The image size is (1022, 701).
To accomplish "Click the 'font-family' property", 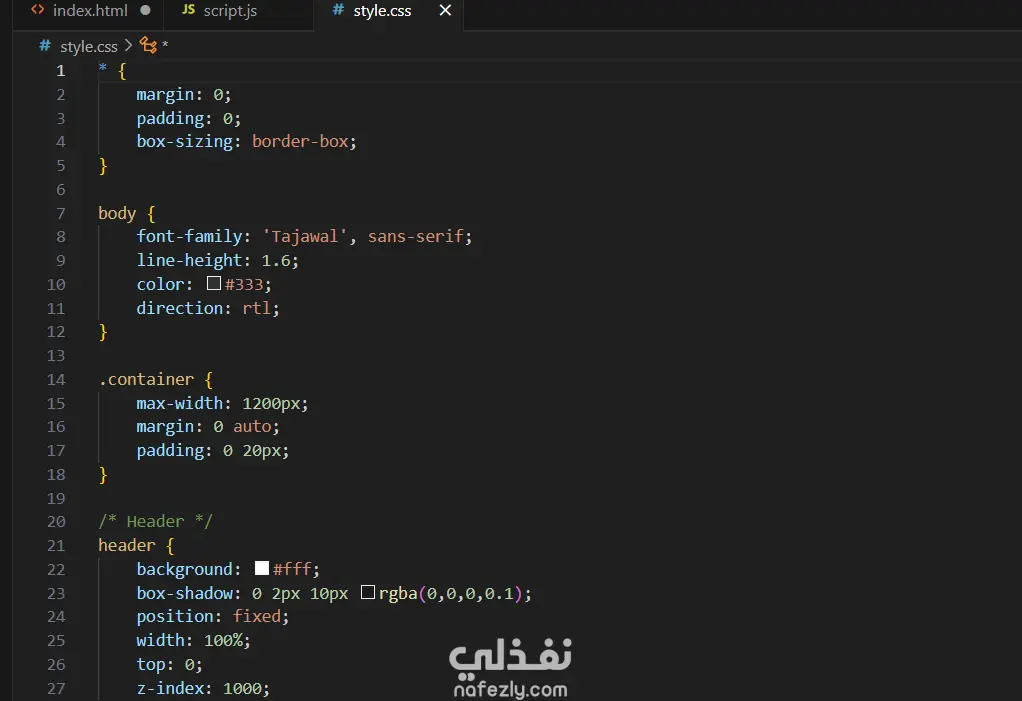I will pos(189,236).
